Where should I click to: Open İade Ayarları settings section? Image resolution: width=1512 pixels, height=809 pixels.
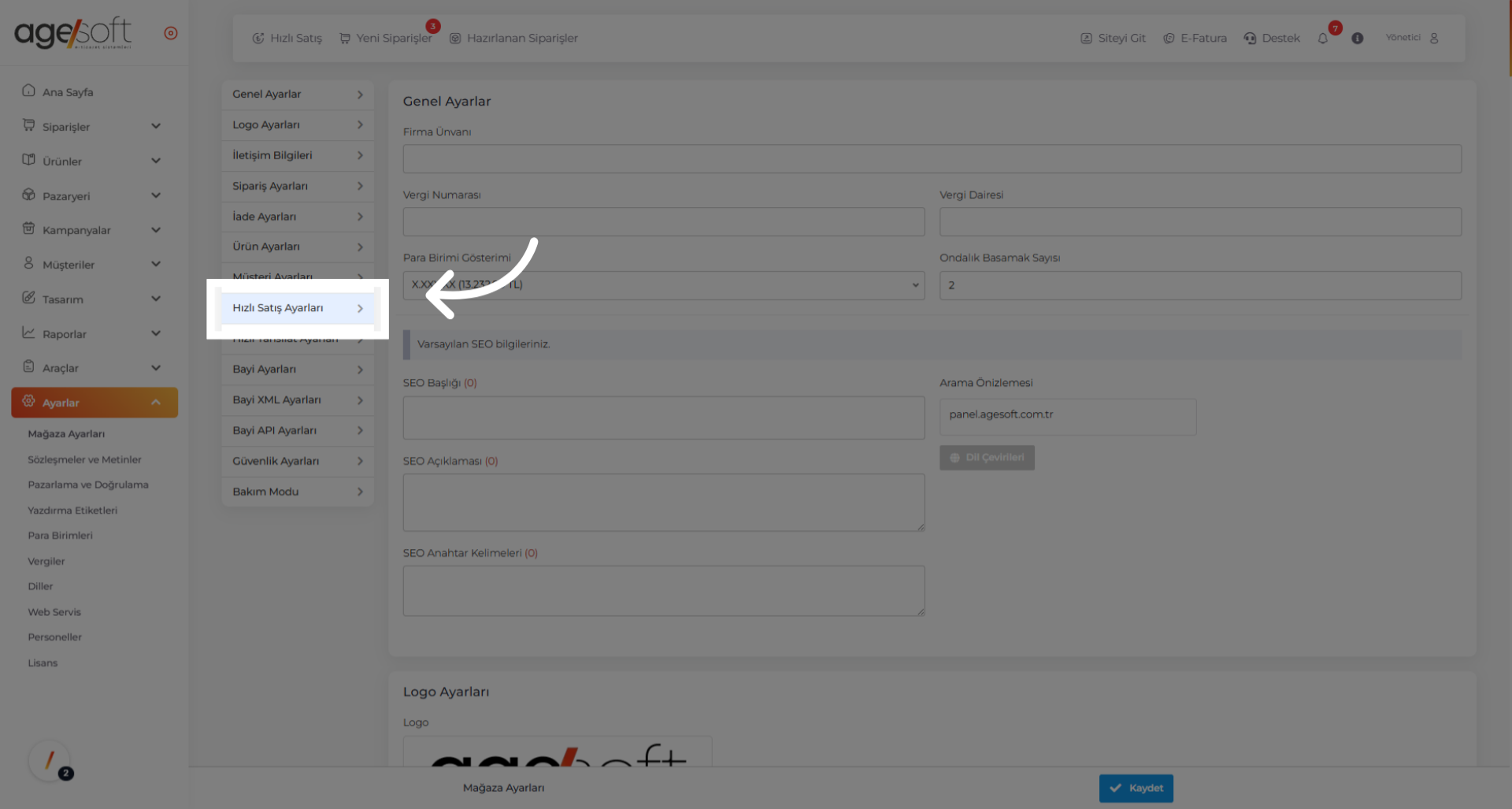coord(298,217)
